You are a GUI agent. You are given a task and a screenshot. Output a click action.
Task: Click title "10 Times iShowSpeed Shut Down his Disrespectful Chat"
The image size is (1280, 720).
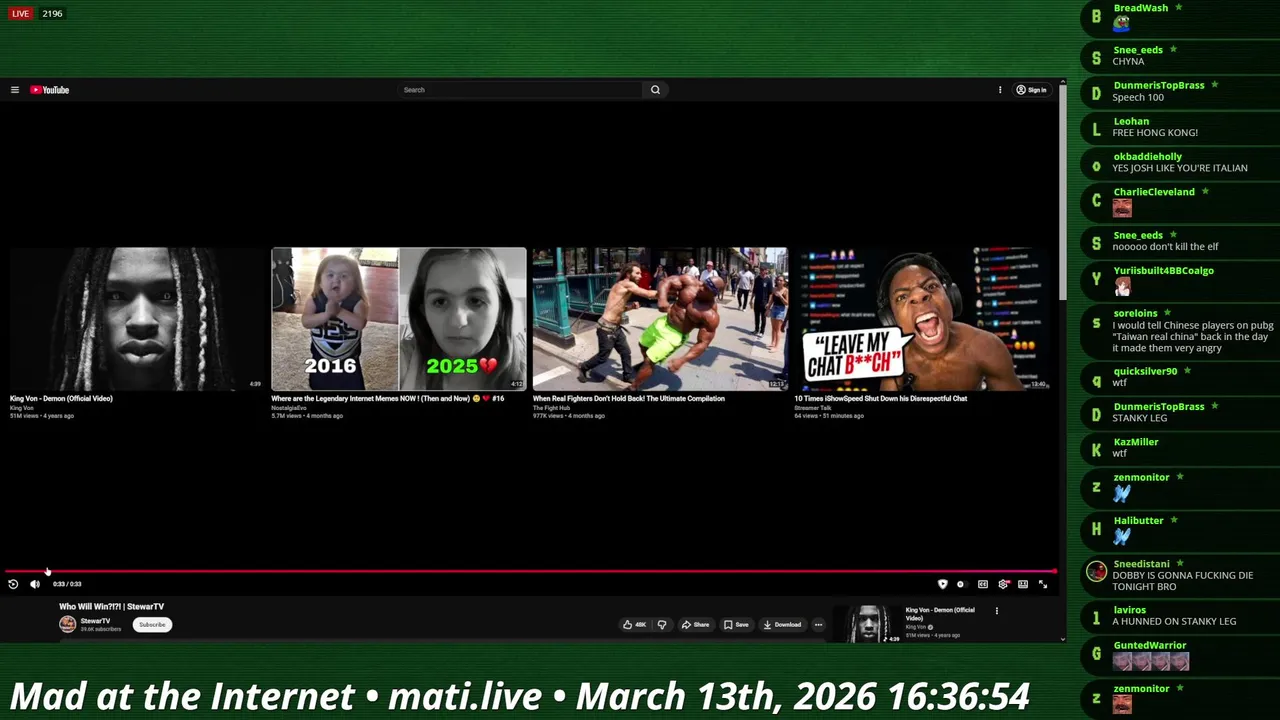tap(881, 398)
